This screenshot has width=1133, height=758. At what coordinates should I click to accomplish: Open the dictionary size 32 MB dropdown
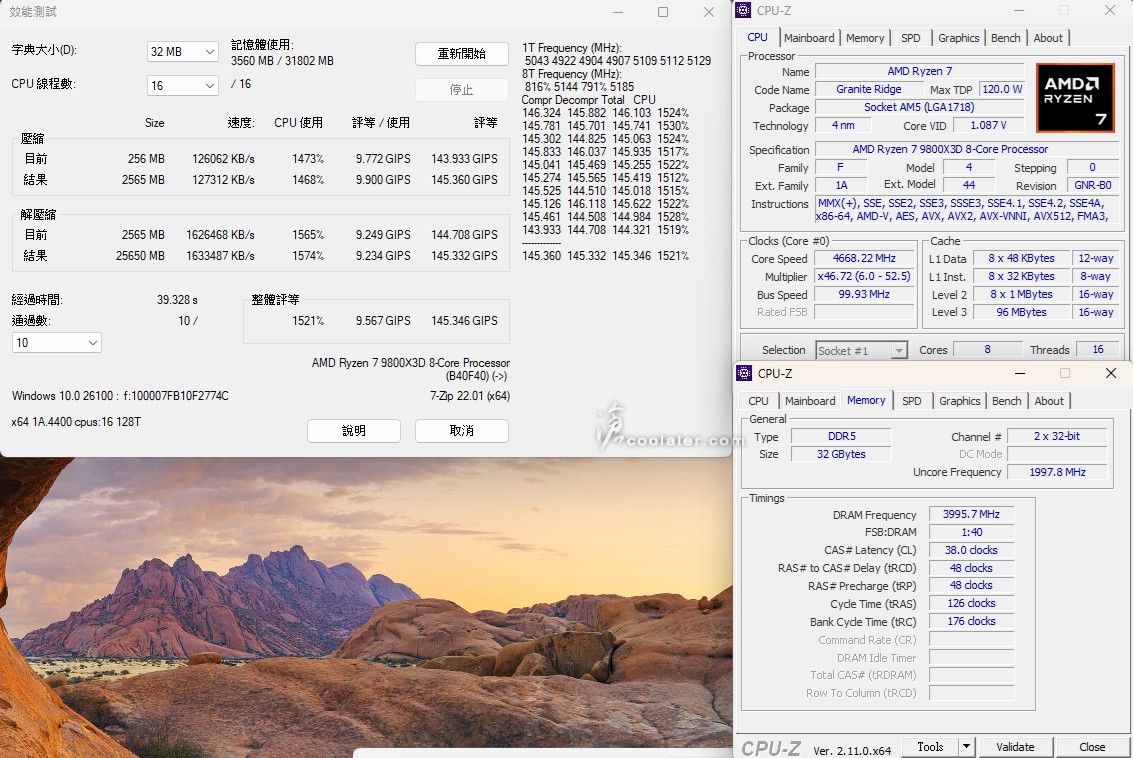[182, 51]
